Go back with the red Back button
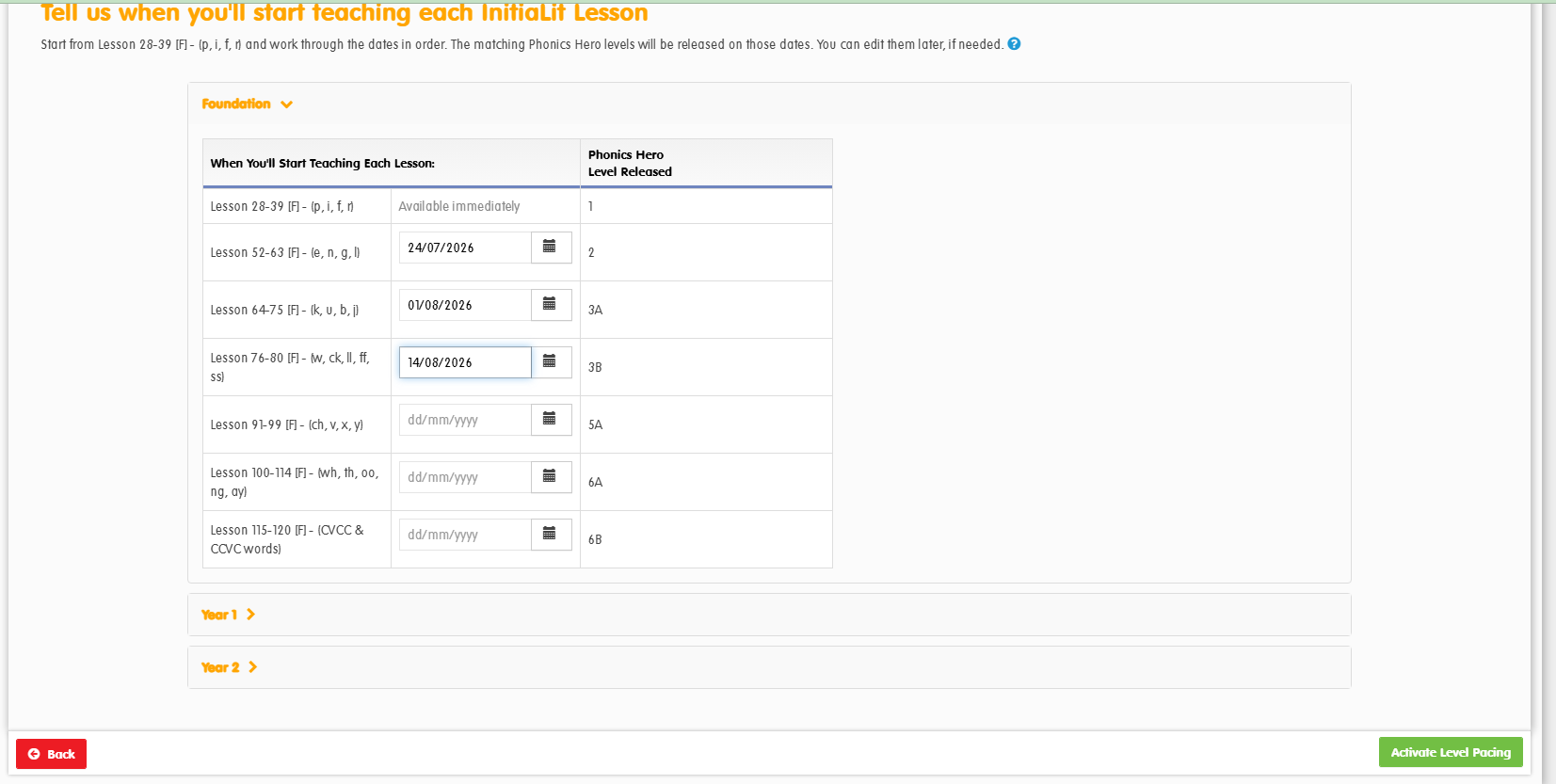The image size is (1556, 784). 51,754
